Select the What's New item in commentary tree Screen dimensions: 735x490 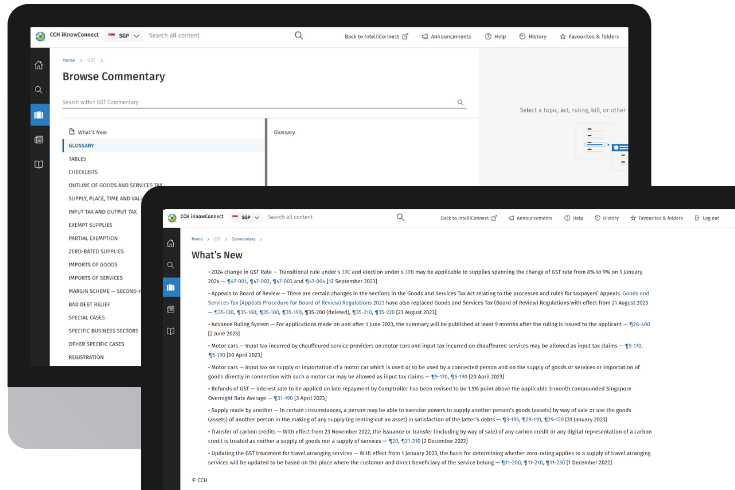(92, 132)
